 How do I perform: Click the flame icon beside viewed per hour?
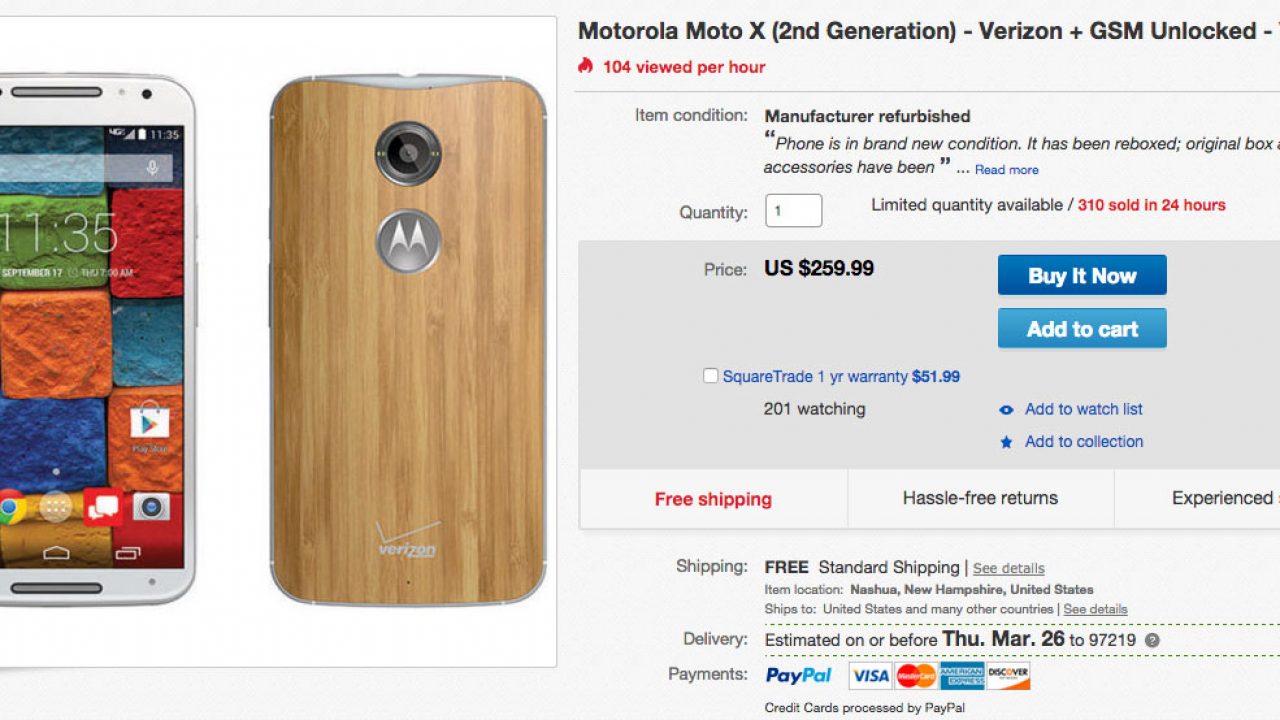tap(586, 67)
